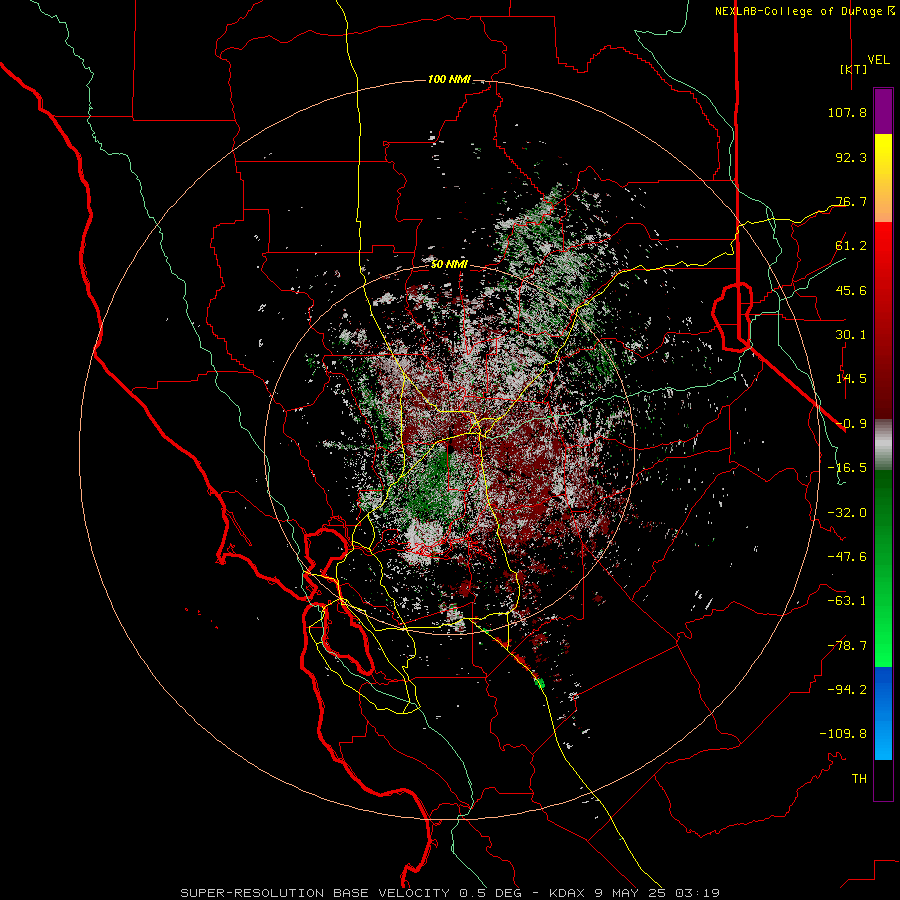
Task: Select the -32.0 velocity scale value
Action: click(x=847, y=512)
